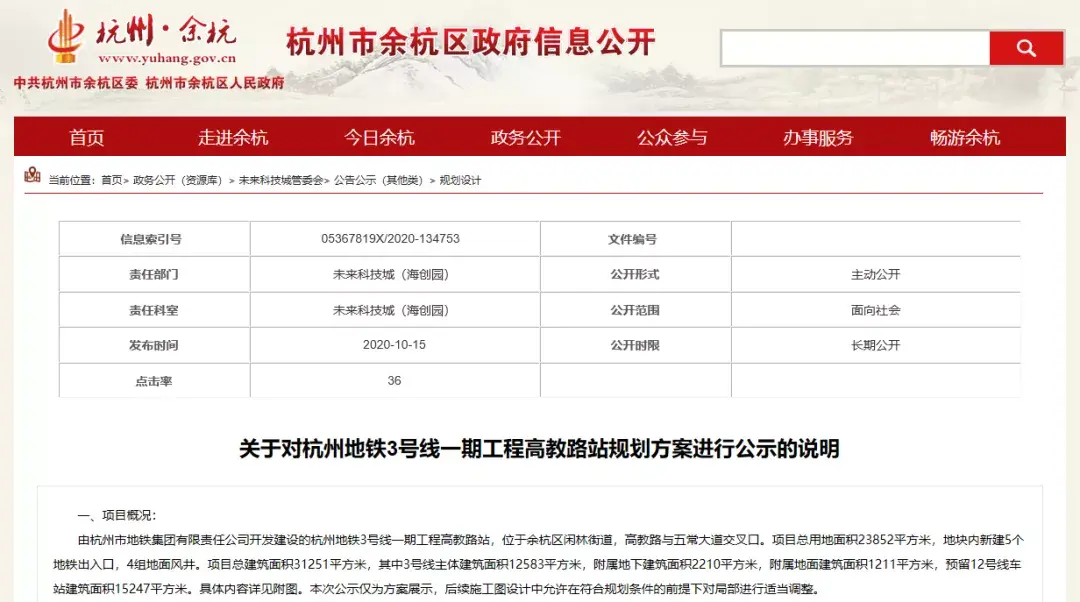Navigate to the 未来科技城管委会 breadcrumb link
This screenshot has width=1080, height=602.
tap(281, 181)
